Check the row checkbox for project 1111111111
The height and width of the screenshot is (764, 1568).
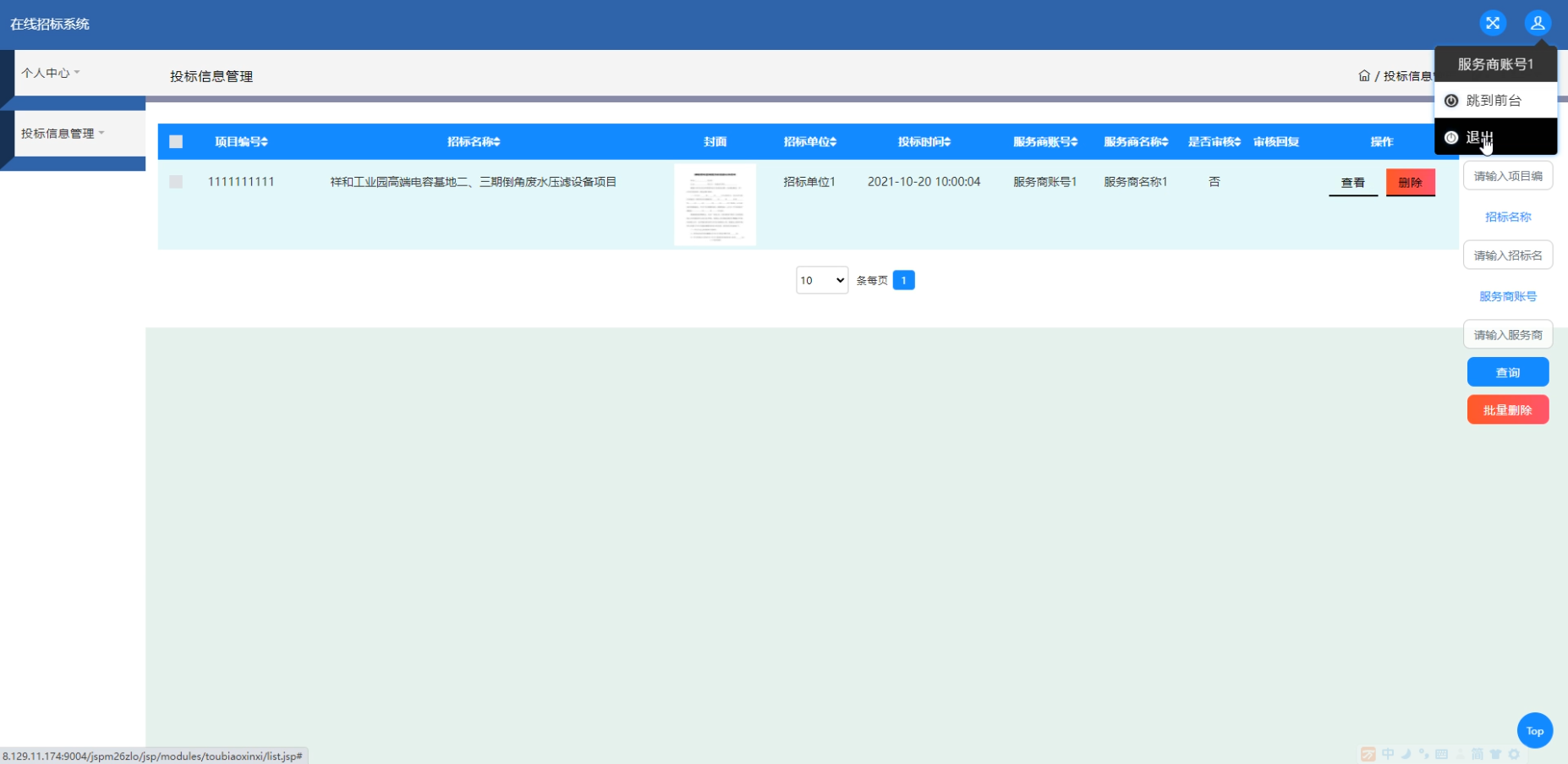[176, 182]
